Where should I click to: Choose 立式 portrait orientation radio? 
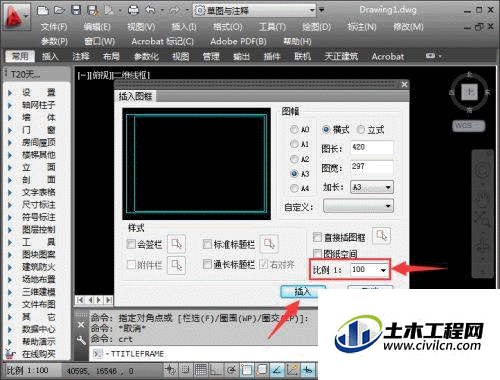coord(360,129)
